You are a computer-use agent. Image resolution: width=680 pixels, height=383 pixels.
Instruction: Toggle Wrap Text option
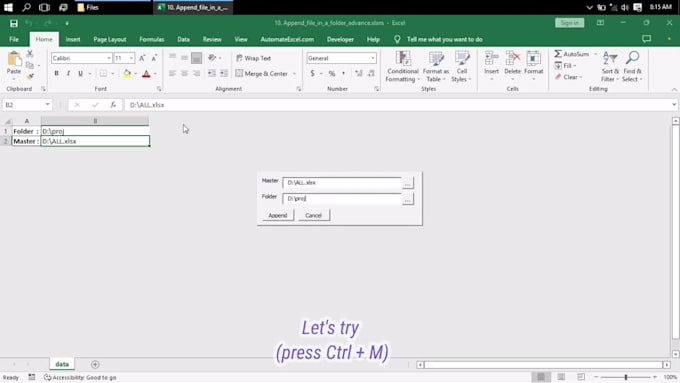[254, 58]
